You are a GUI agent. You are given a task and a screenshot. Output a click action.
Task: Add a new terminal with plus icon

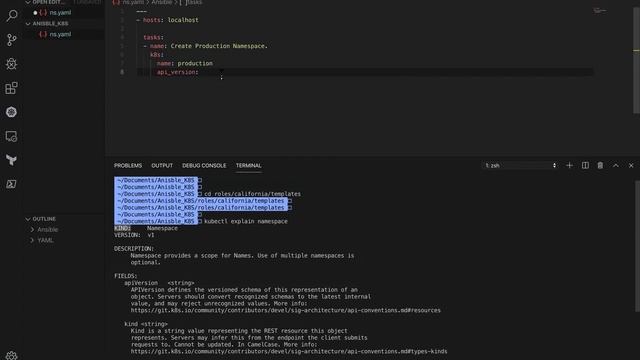(x=569, y=165)
